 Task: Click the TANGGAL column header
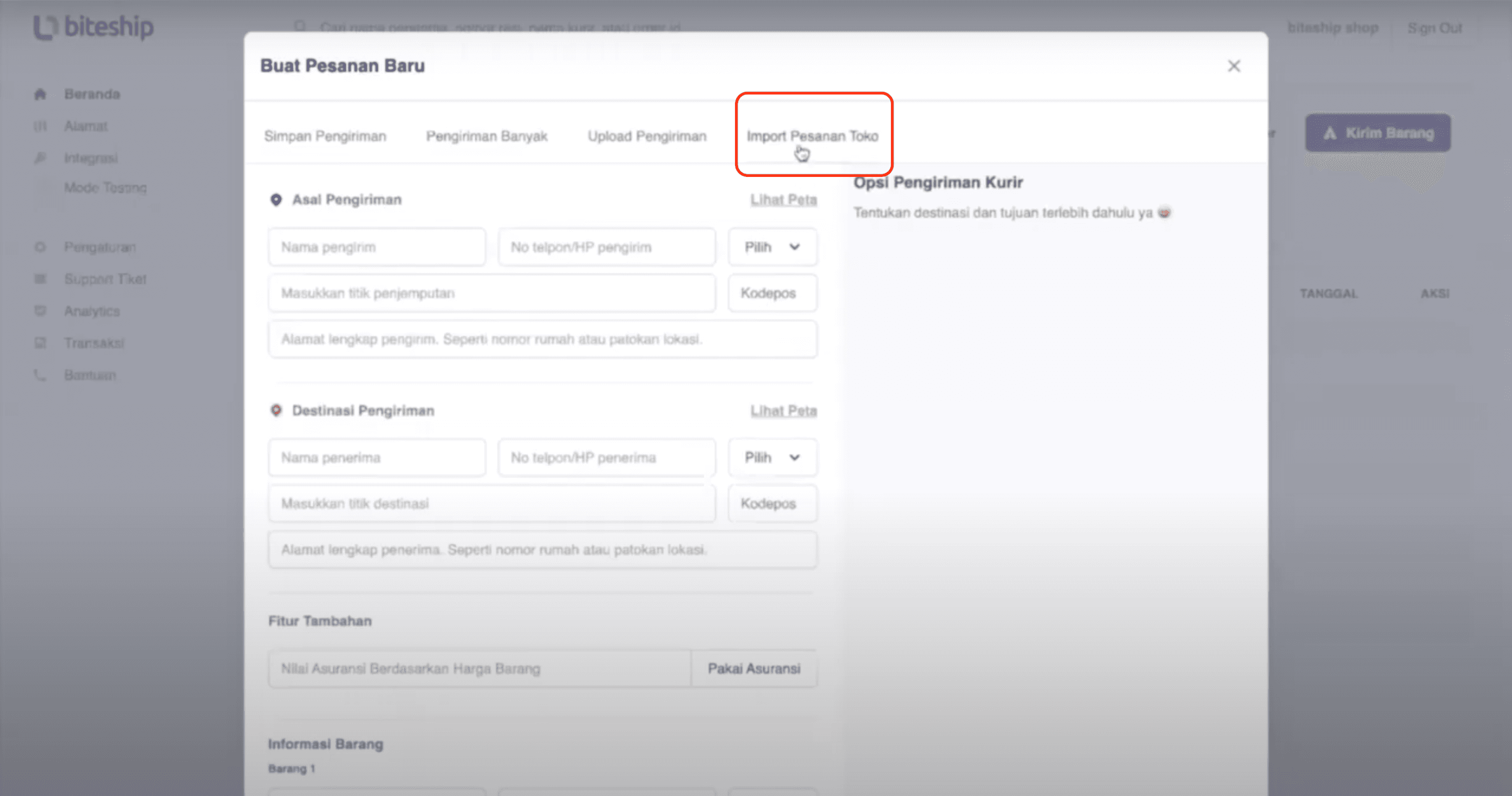point(1328,294)
